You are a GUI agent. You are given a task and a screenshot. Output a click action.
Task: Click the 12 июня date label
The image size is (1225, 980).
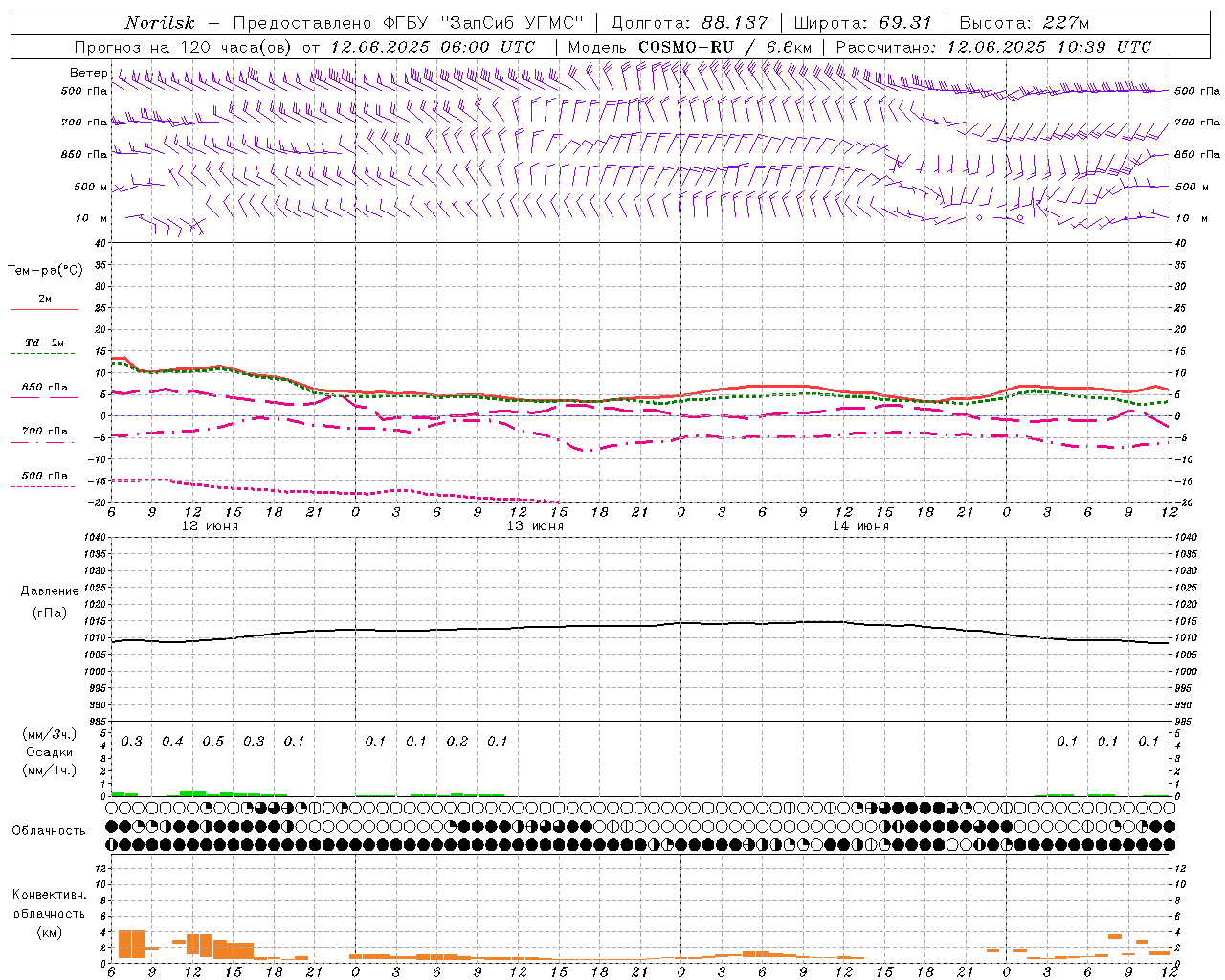tap(210, 526)
